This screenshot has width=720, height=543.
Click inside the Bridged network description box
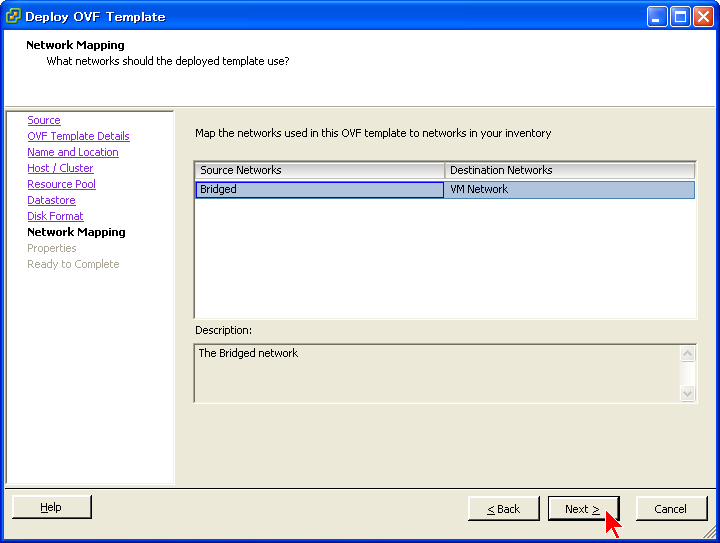(437, 374)
